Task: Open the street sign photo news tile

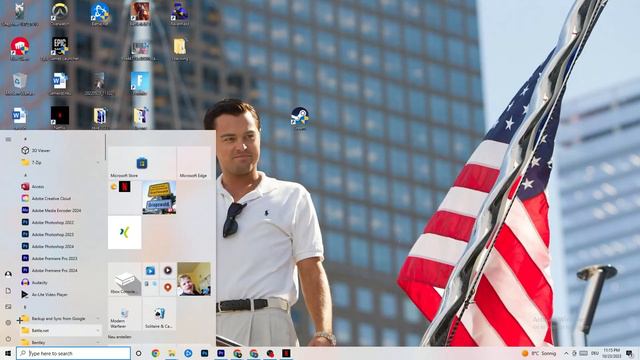Action: coord(159,198)
